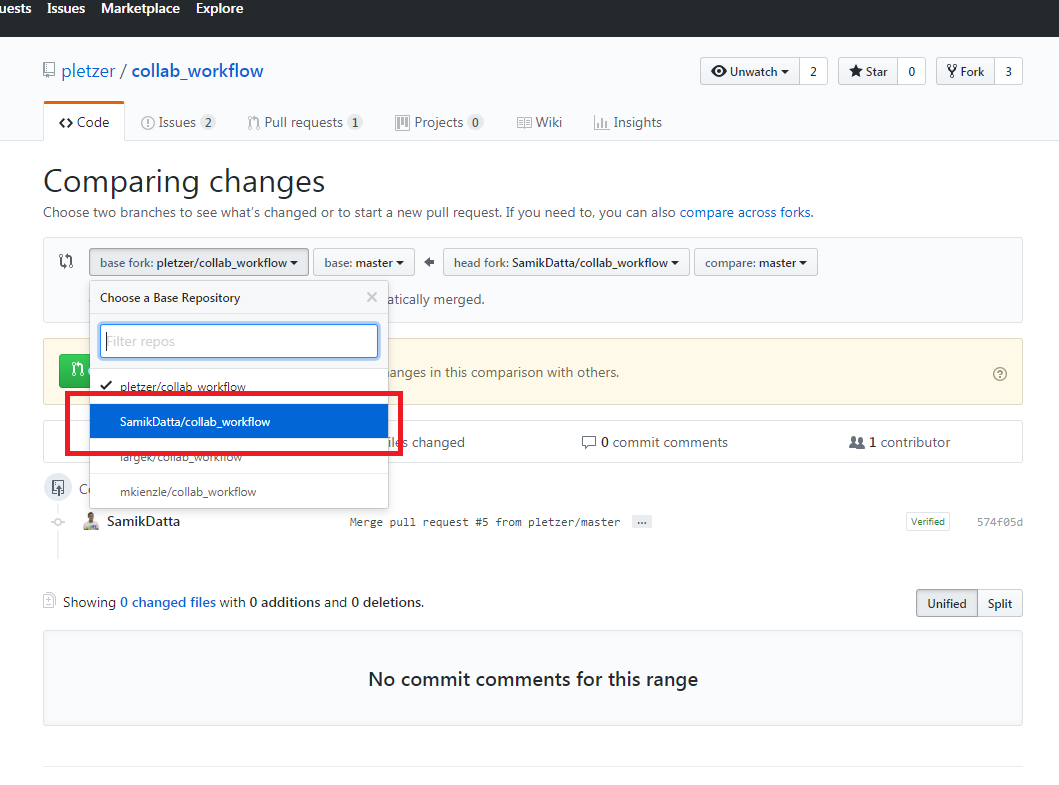Image resolution: width=1059 pixels, height=785 pixels.
Task: Click SamikDatta's avatar image
Action: coord(91,521)
